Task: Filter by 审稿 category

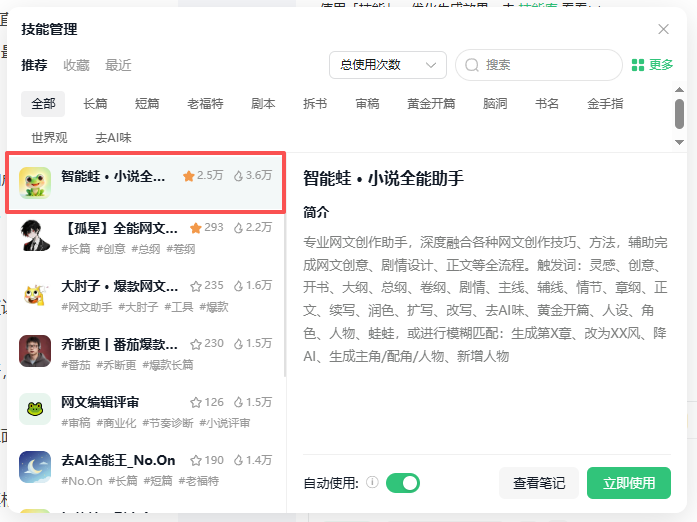Action: point(367,104)
